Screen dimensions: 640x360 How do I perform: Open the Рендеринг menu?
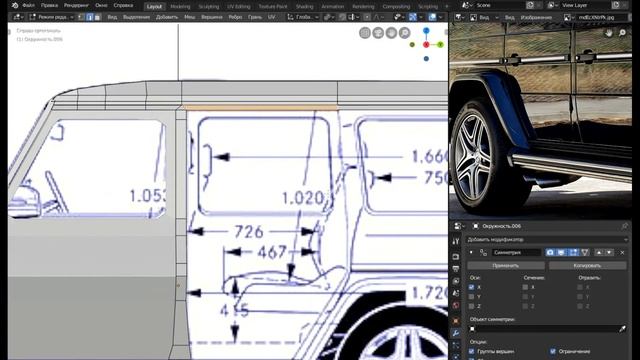(x=76, y=6)
